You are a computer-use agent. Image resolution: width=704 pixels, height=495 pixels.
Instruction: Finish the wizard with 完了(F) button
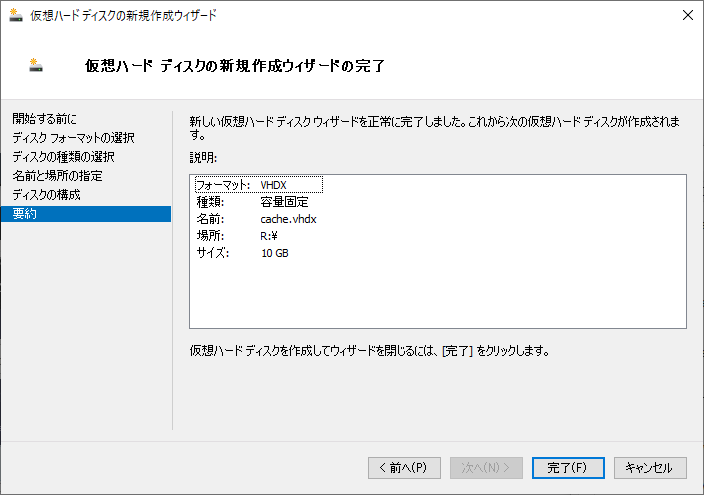coord(568,468)
